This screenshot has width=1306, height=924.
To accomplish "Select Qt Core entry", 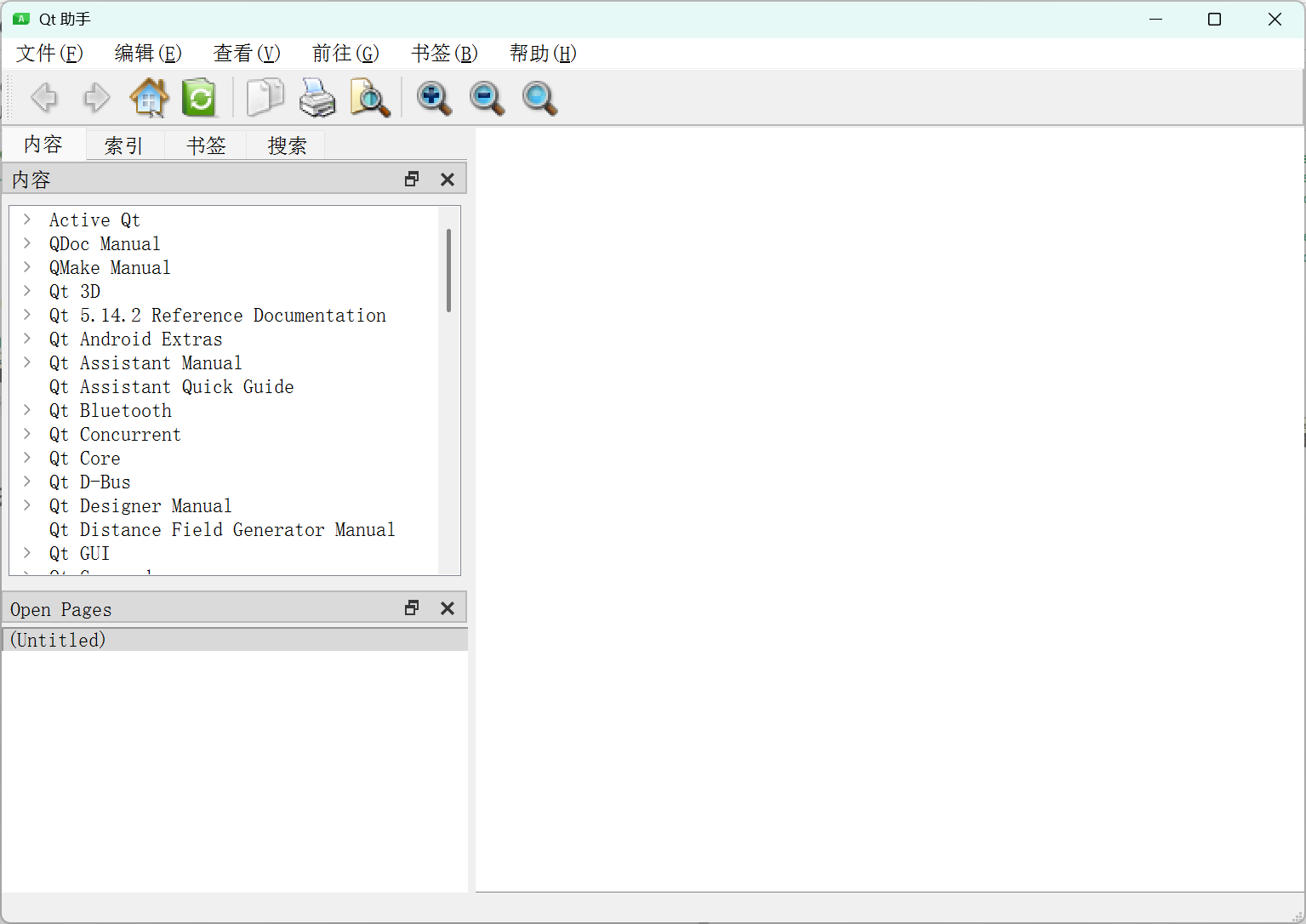I will coord(85,458).
